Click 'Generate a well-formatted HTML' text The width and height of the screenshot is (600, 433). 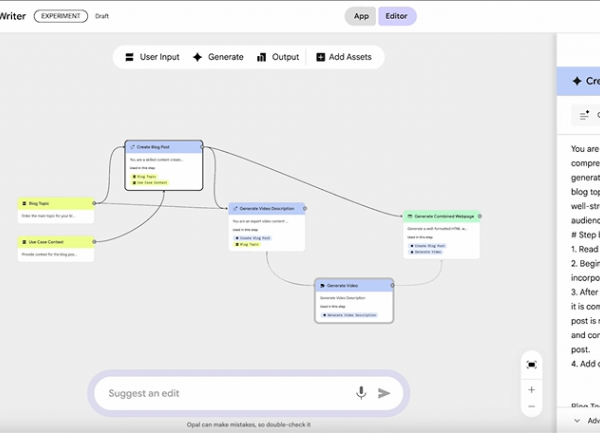pos(437,228)
